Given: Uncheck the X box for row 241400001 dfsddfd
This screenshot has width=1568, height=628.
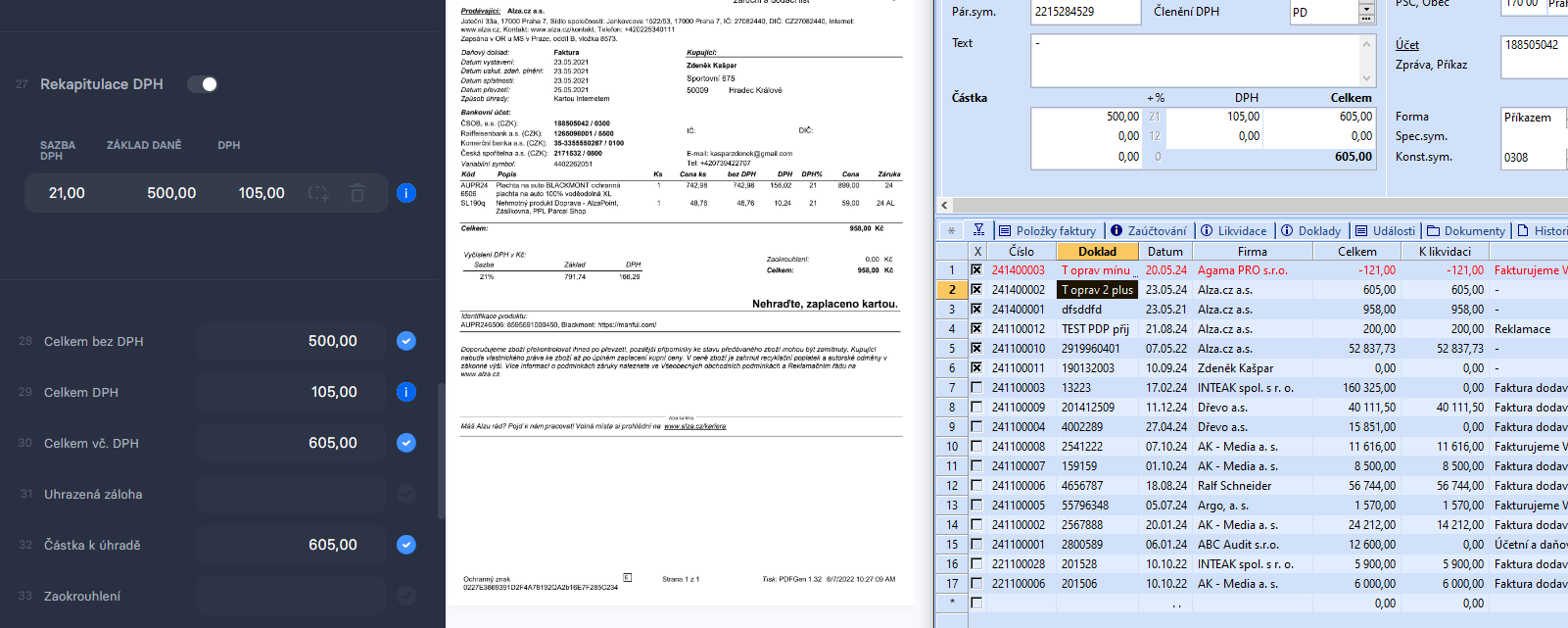Looking at the screenshot, I should (x=976, y=310).
